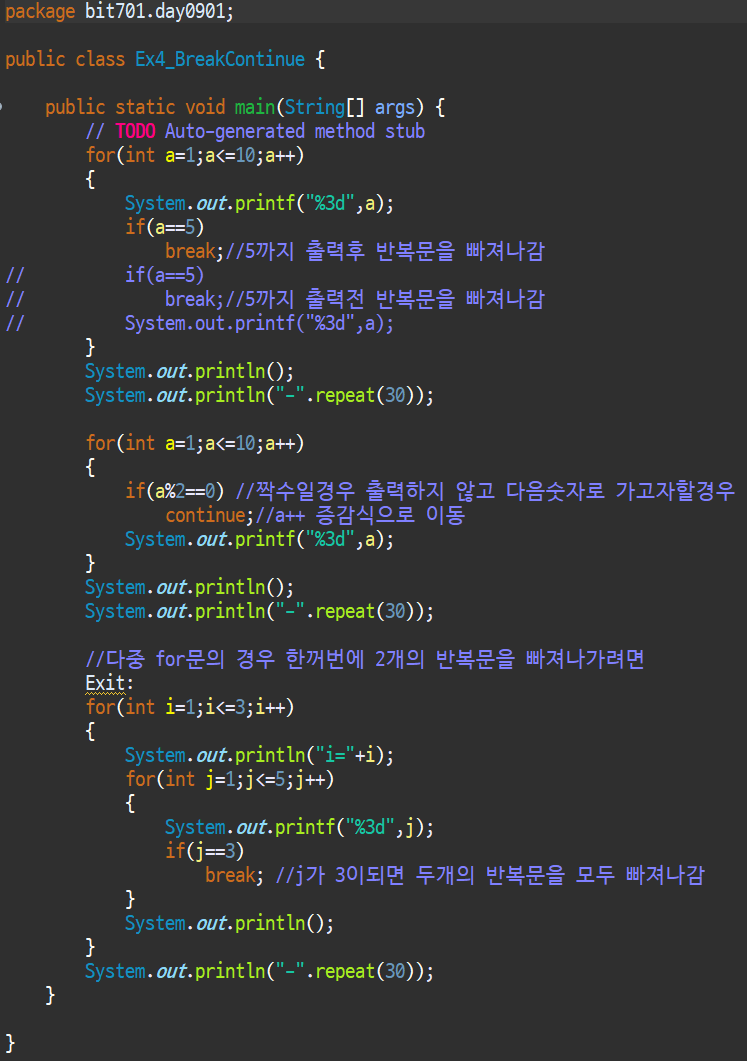Click the main method name

(254, 108)
